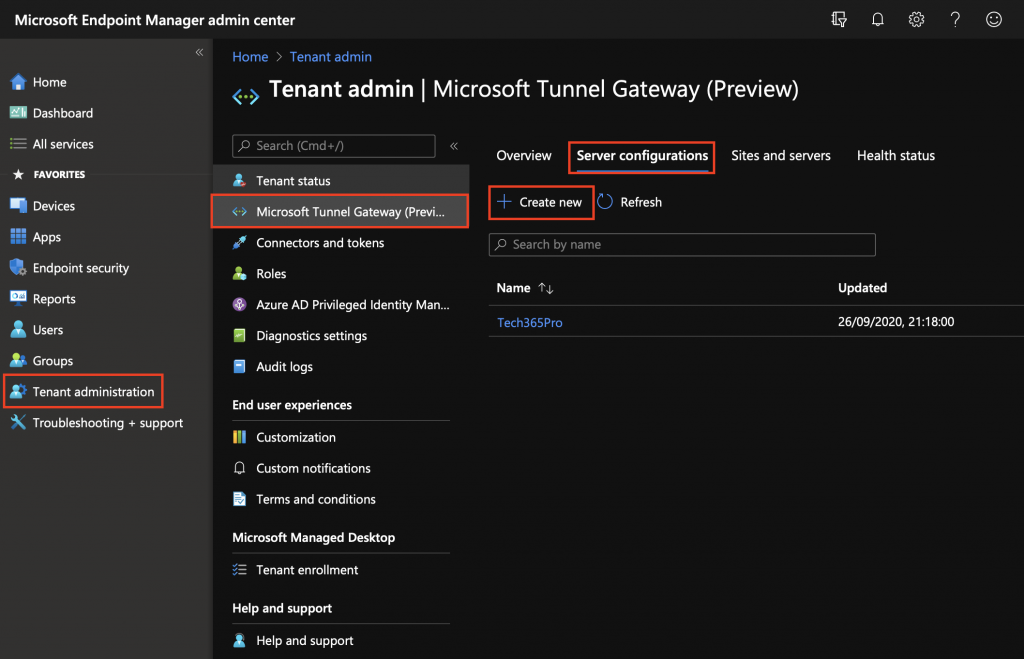
Task: Open the feedback smiley icon
Action: (993, 20)
